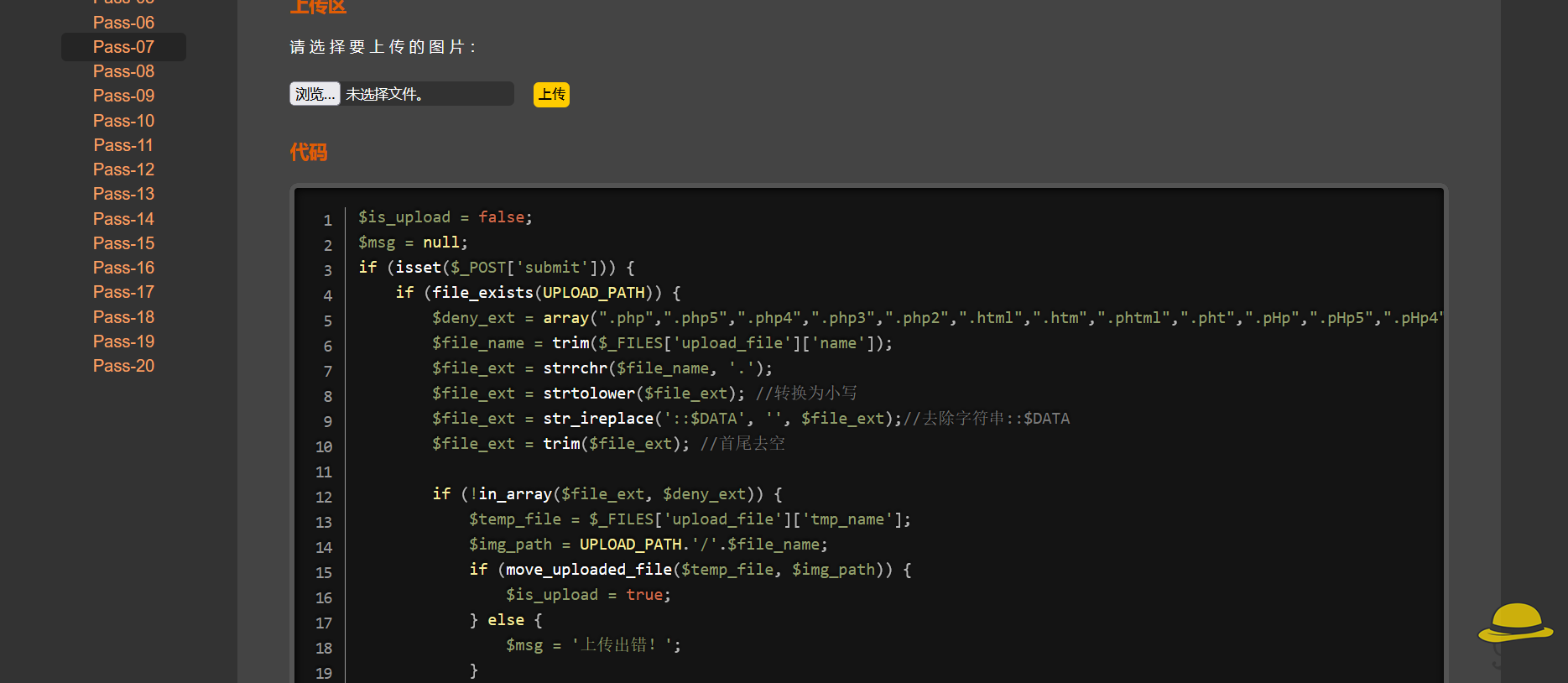The height and width of the screenshot is (683, 1568).
Task: Navigate to Pass-10
Action: click(123, 121)
